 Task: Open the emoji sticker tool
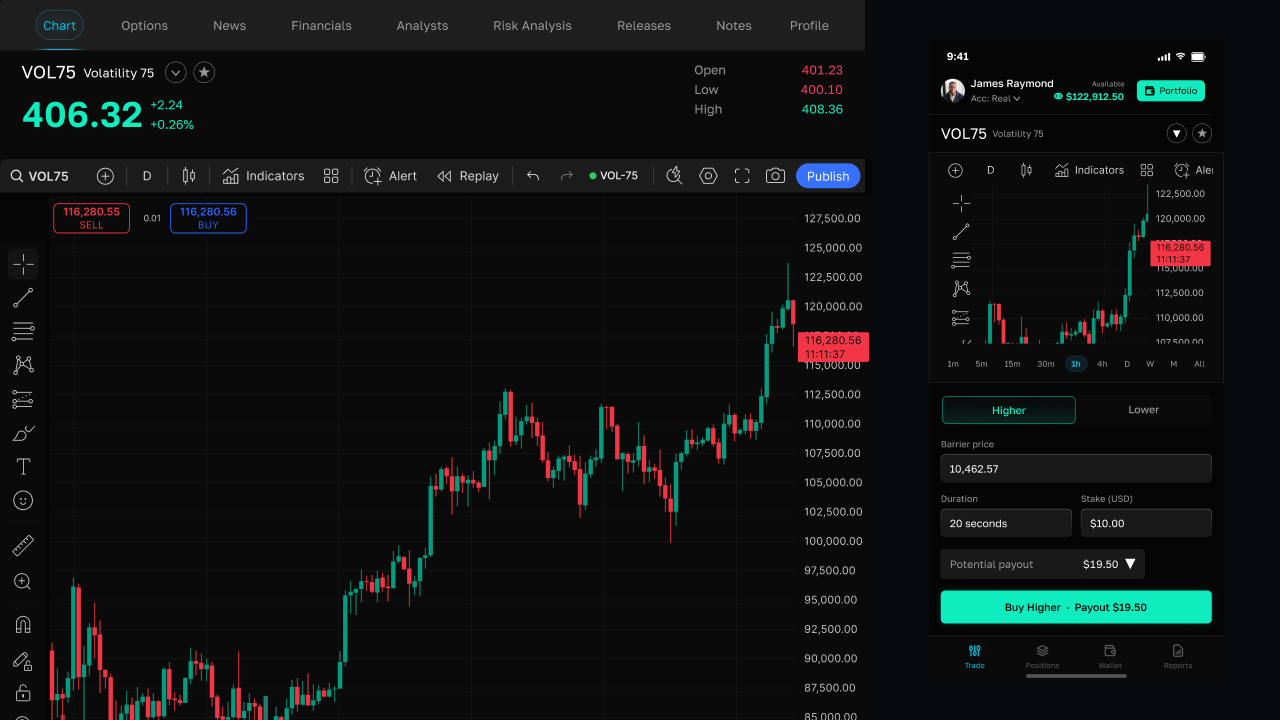click(x=23, y=500)
